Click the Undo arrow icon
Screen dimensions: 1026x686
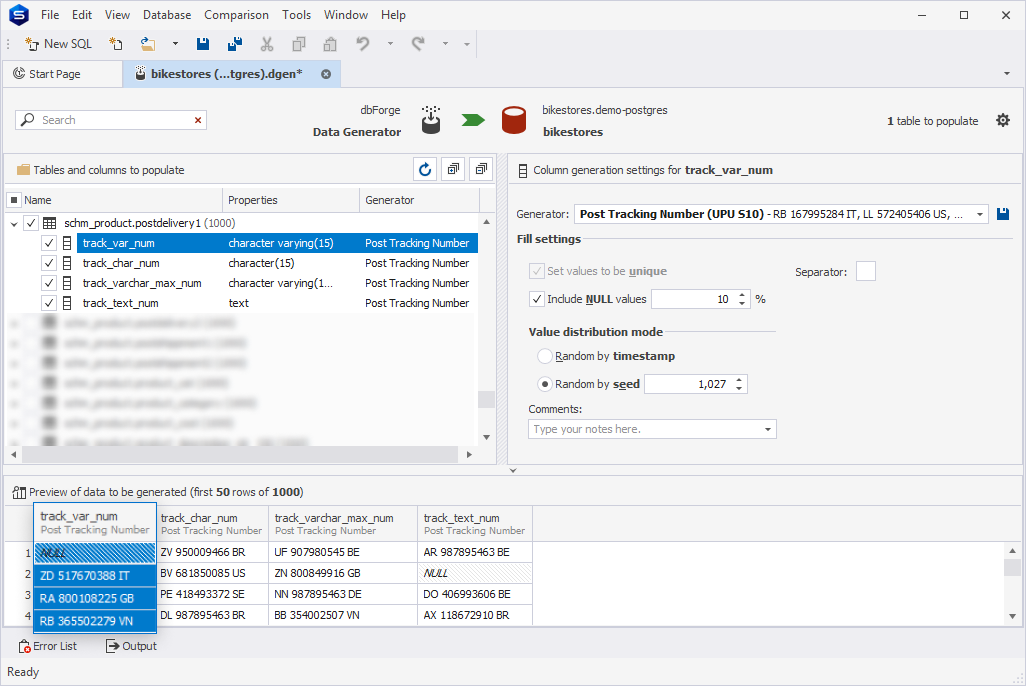click(363, 44)
